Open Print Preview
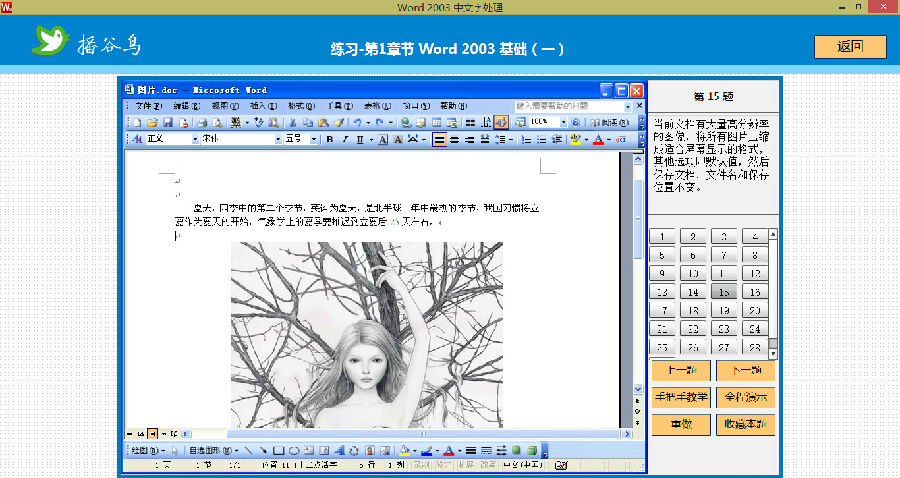 [217, 123]
